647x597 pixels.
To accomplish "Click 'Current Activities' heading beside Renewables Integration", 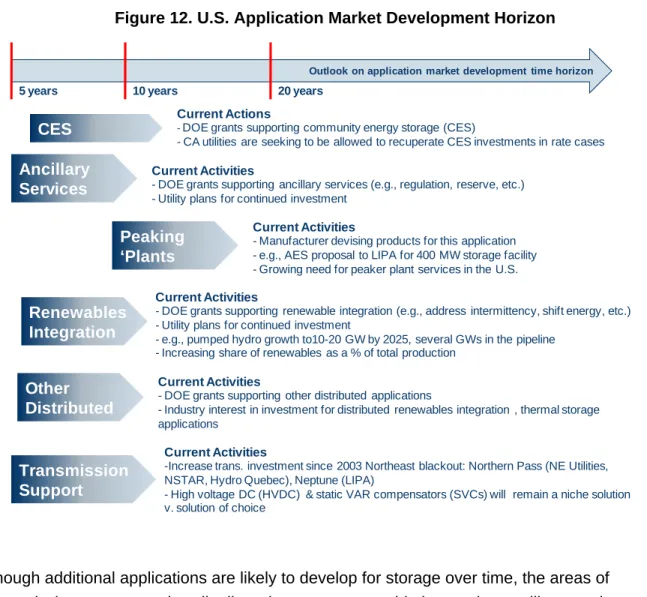I will [206, 297].
